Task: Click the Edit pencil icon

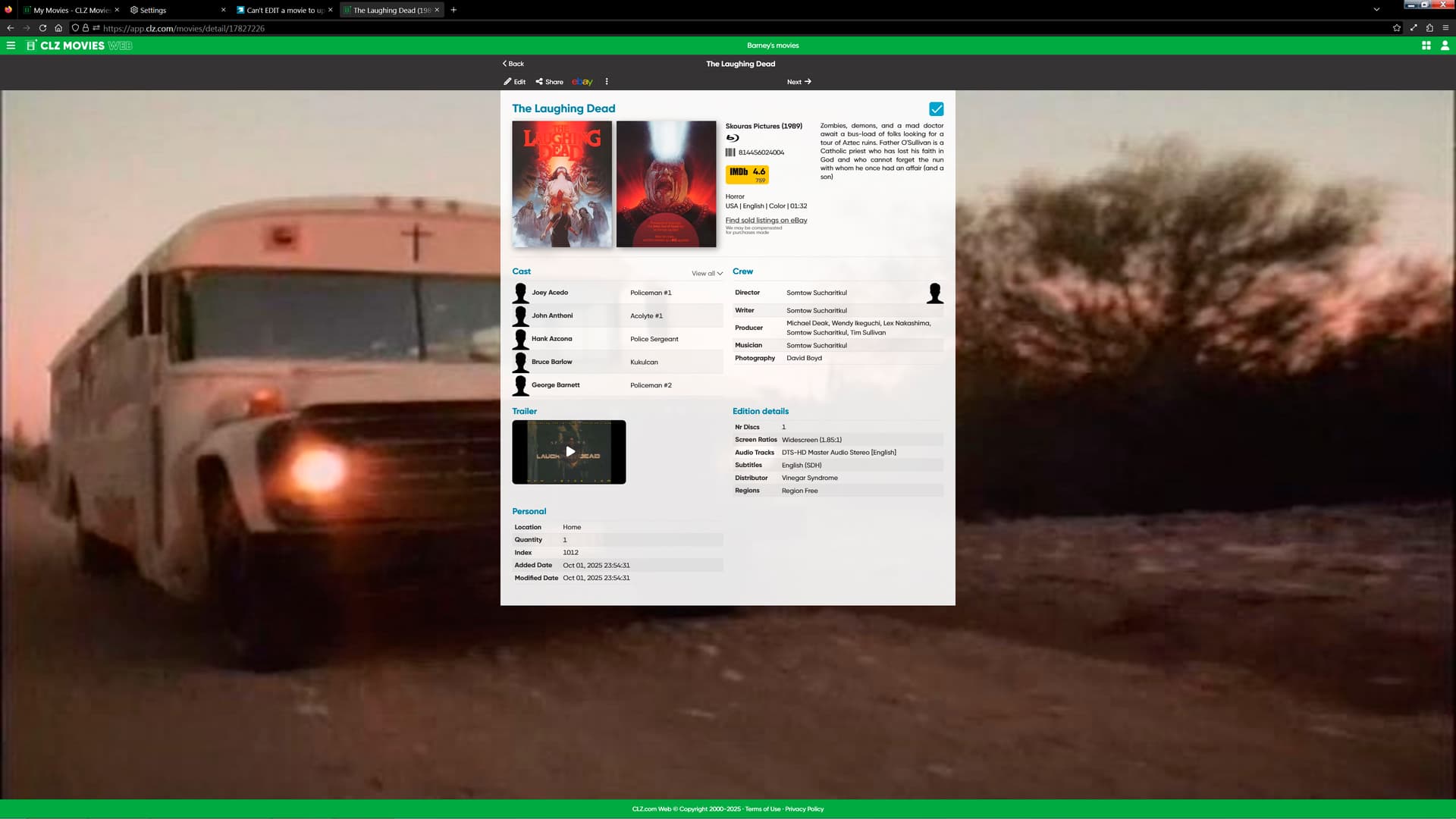Action: 507,82
